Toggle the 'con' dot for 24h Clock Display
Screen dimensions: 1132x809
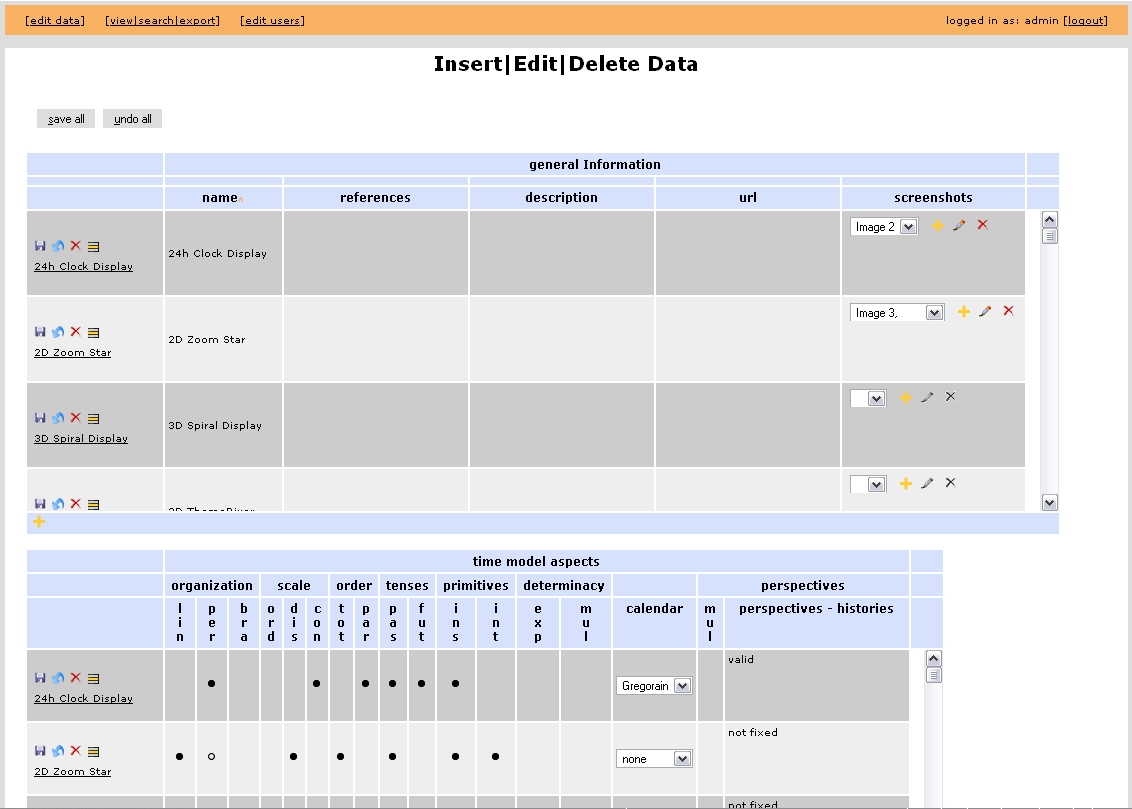(x=316, y=684)
